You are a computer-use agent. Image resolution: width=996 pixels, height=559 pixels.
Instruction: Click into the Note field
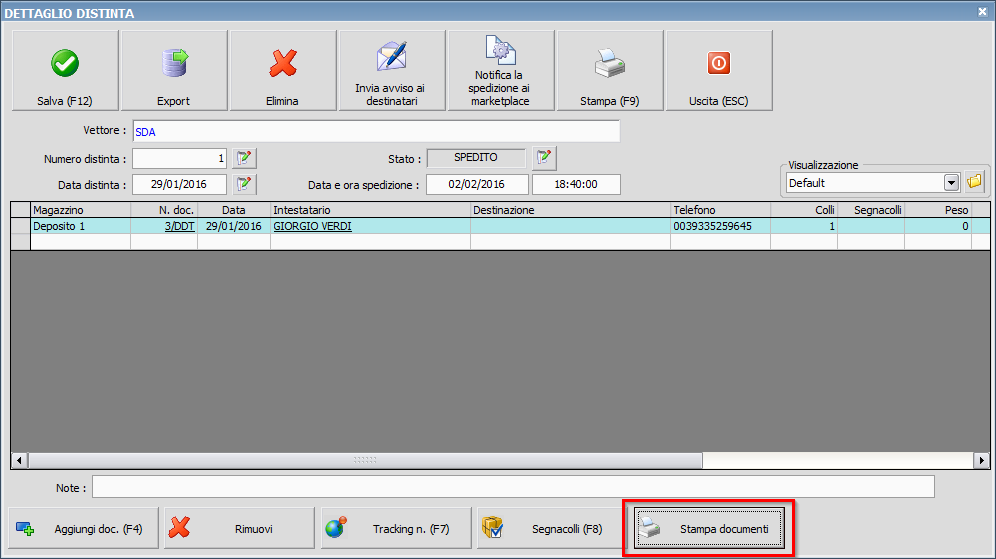click(513, 487)
